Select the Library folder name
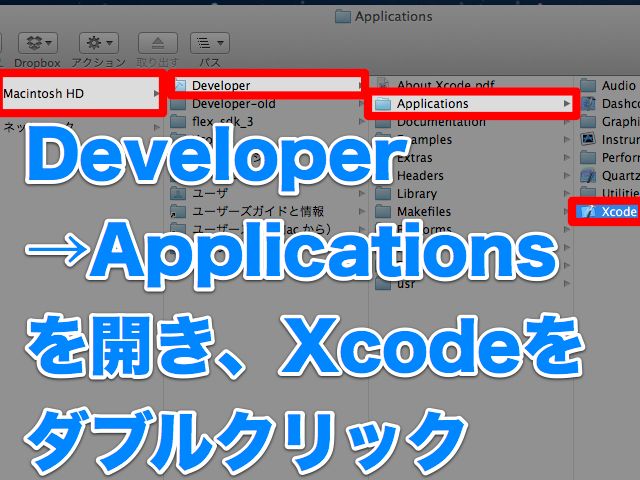Viewport: 640px width, 480px height. pyautogui.click(x=417, y=193)
